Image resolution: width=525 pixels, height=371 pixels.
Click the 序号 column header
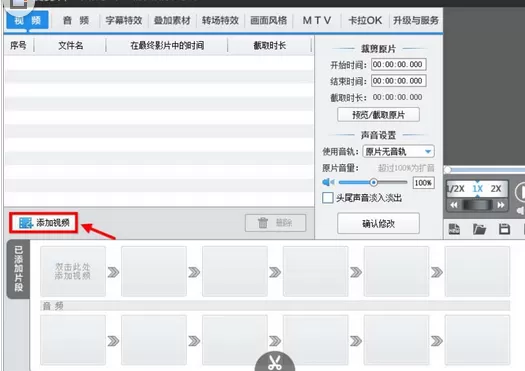click(18, 45)
